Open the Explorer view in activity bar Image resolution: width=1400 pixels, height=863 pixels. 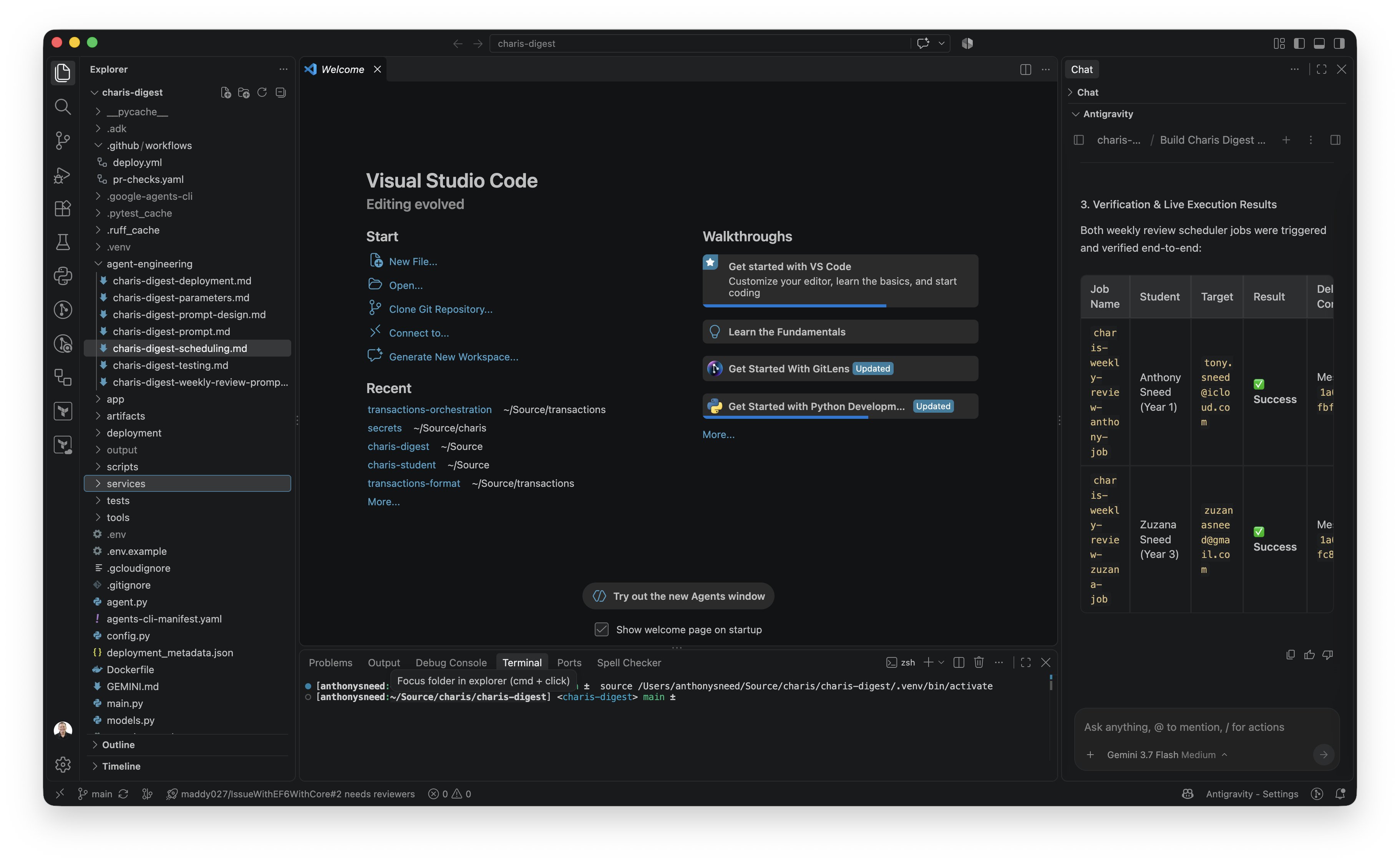(x=63, y=73)
